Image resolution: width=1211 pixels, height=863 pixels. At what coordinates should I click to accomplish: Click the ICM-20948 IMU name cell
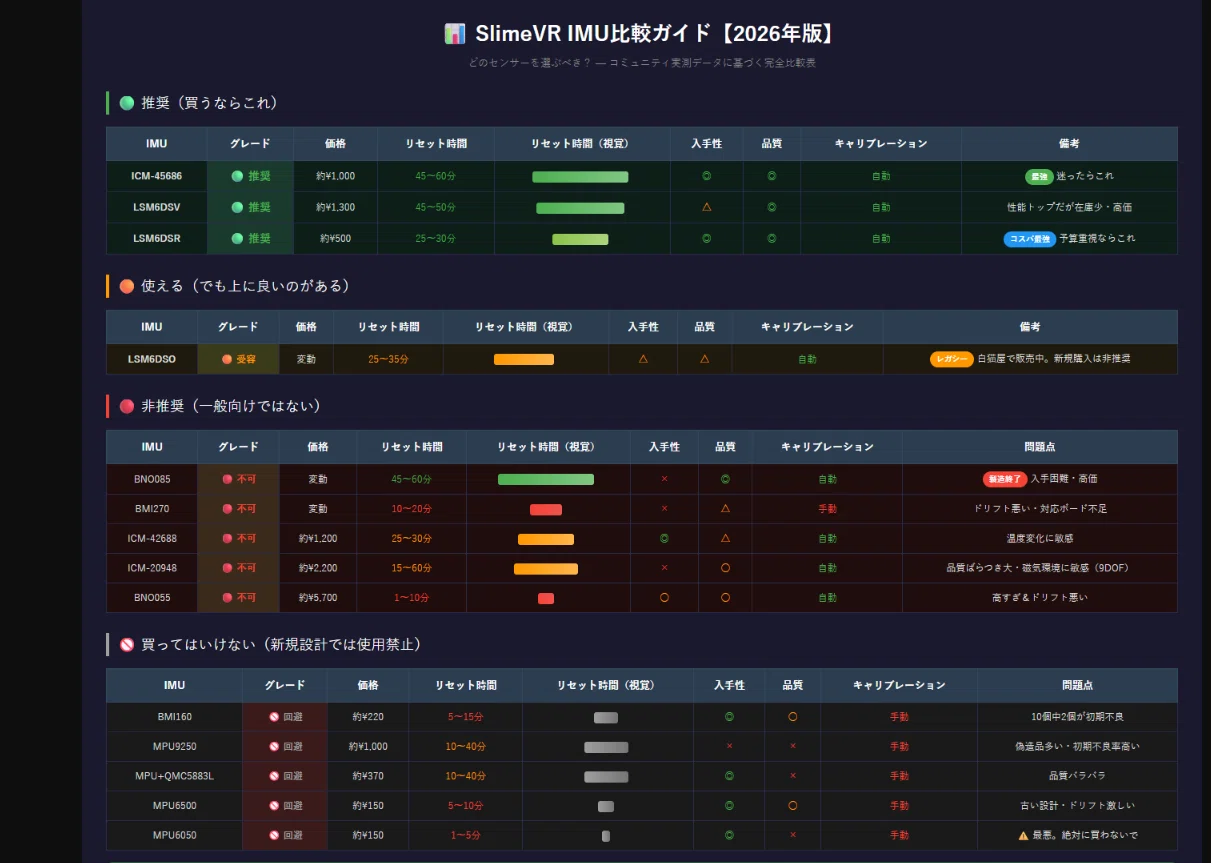pyautogui.click(x=152, y=568)
